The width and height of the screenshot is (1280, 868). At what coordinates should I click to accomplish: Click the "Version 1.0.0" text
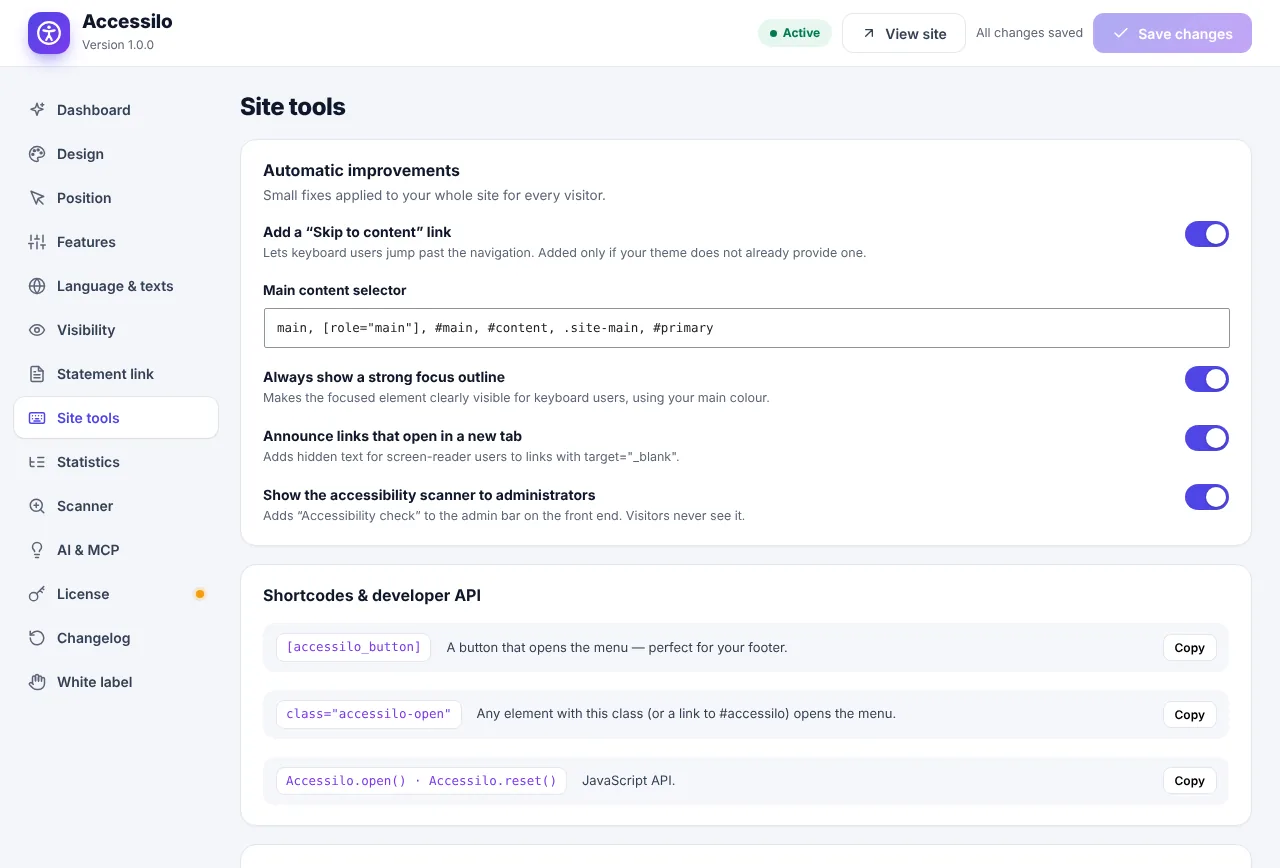pyautogui.click(x=118, y=45)
